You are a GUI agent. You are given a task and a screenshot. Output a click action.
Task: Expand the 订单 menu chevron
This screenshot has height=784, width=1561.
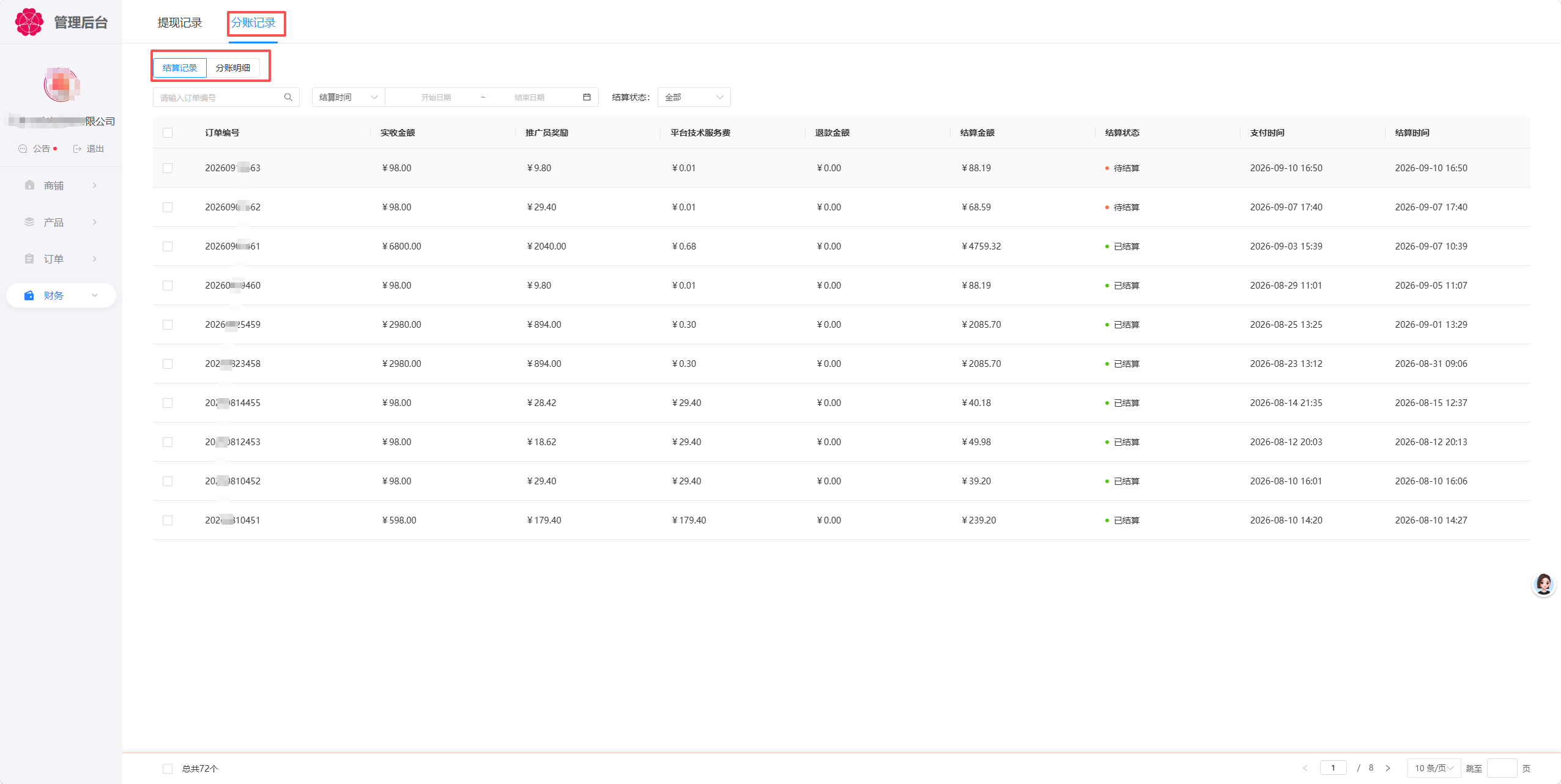(x=95, y=259)
